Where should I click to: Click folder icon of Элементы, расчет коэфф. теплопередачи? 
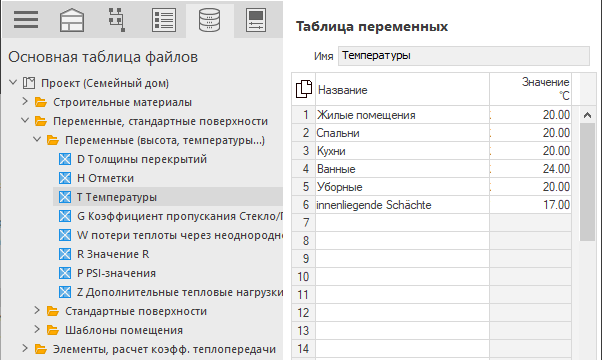point(41,349)
